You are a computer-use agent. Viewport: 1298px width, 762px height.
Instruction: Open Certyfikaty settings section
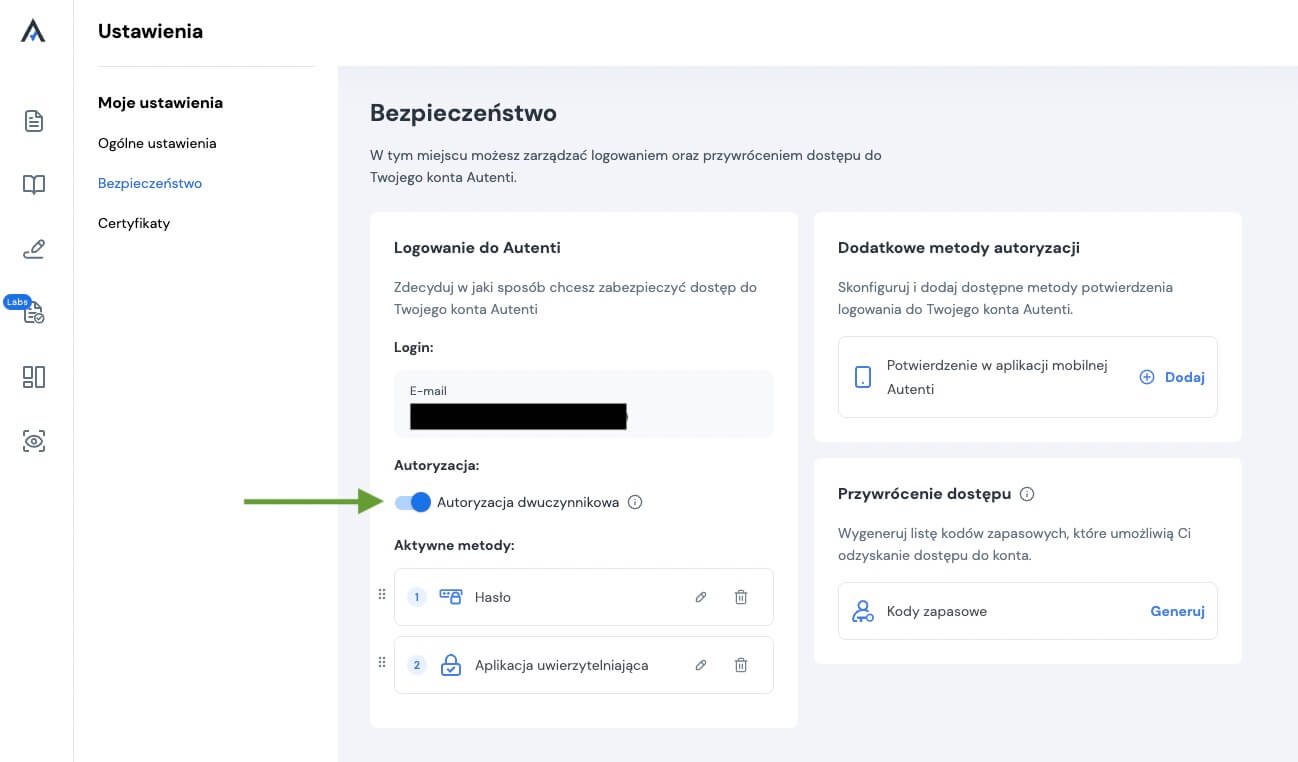[134, 223]
